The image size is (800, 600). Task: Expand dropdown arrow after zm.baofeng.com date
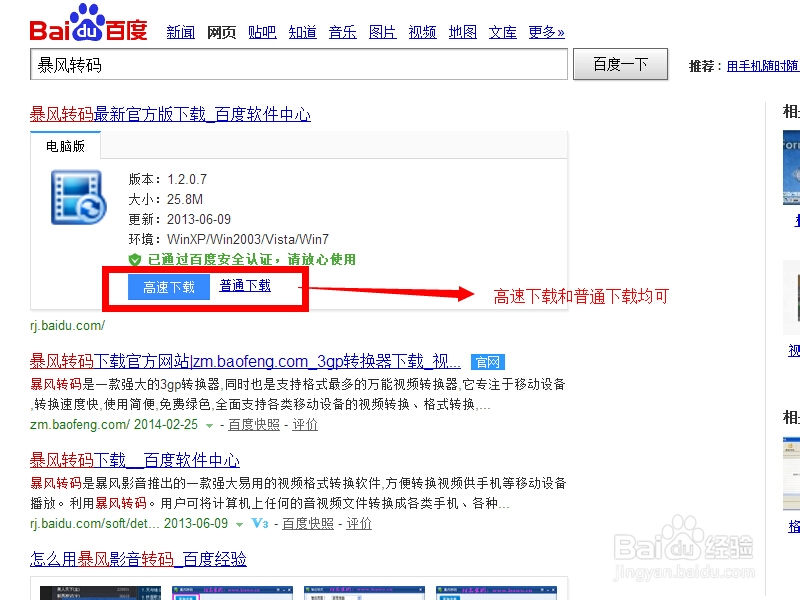209,426
